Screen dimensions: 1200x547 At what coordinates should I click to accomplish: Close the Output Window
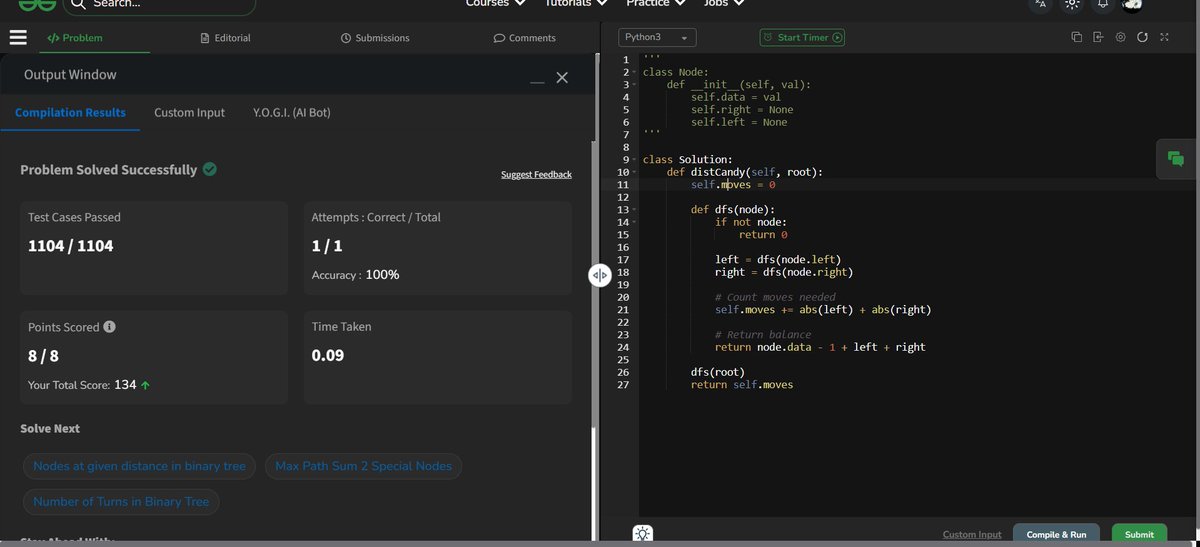[x=562, y=78]
